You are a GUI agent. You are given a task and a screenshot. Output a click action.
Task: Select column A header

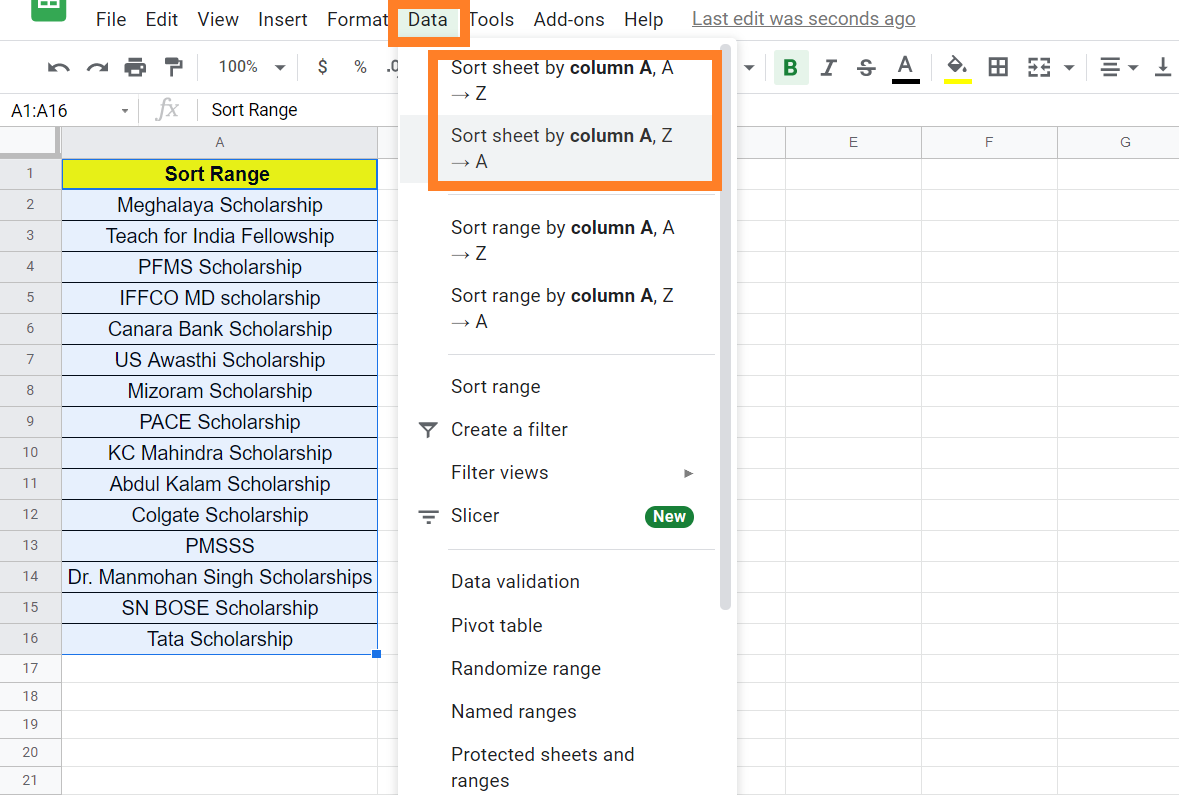pos(220,142)
